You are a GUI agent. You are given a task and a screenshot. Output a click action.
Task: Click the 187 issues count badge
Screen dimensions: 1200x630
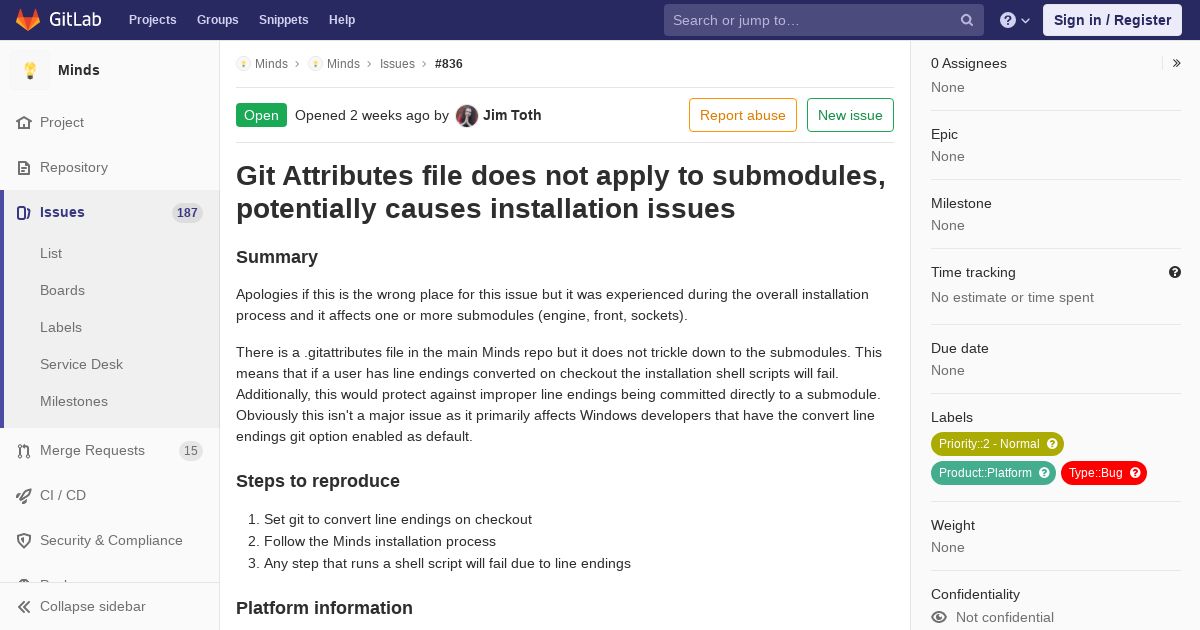(x=187, y=213)
